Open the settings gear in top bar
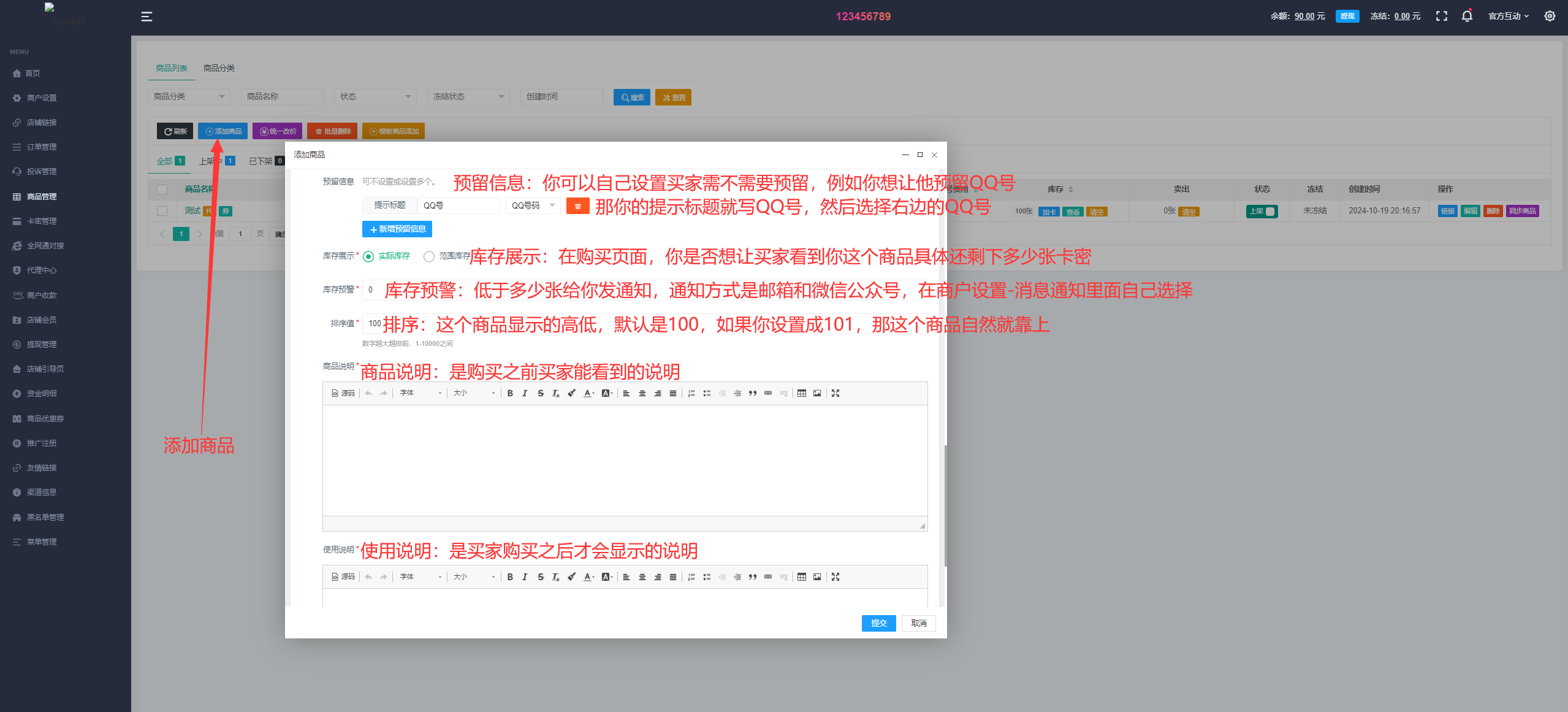Image resolution: width=1568 pixels, height=712 pixels. 1550,17
